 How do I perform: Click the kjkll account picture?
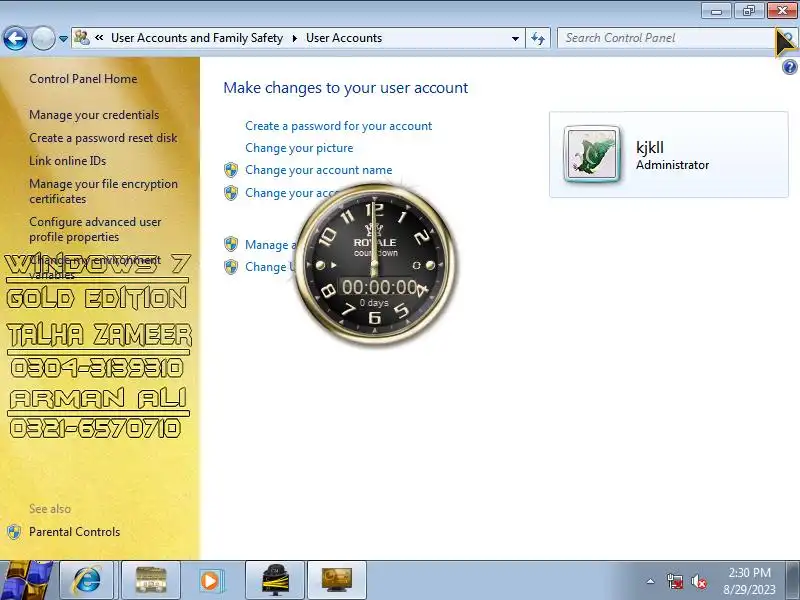tap(592, 154)
